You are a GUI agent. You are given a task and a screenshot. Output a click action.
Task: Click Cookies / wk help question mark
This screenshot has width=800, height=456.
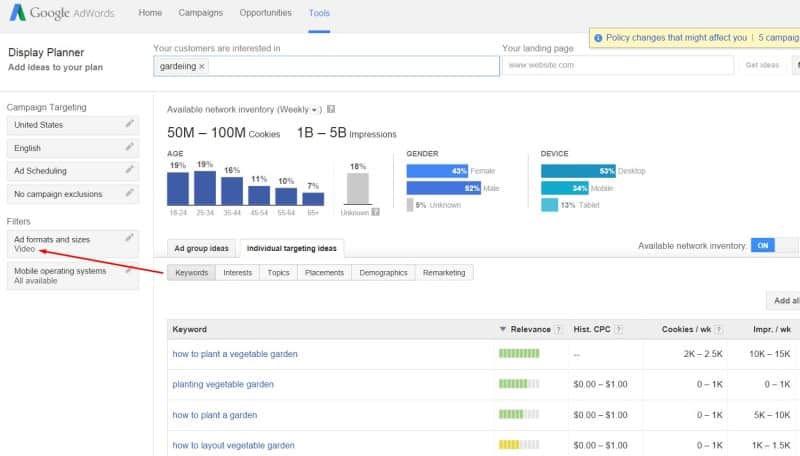click(718, 330)
